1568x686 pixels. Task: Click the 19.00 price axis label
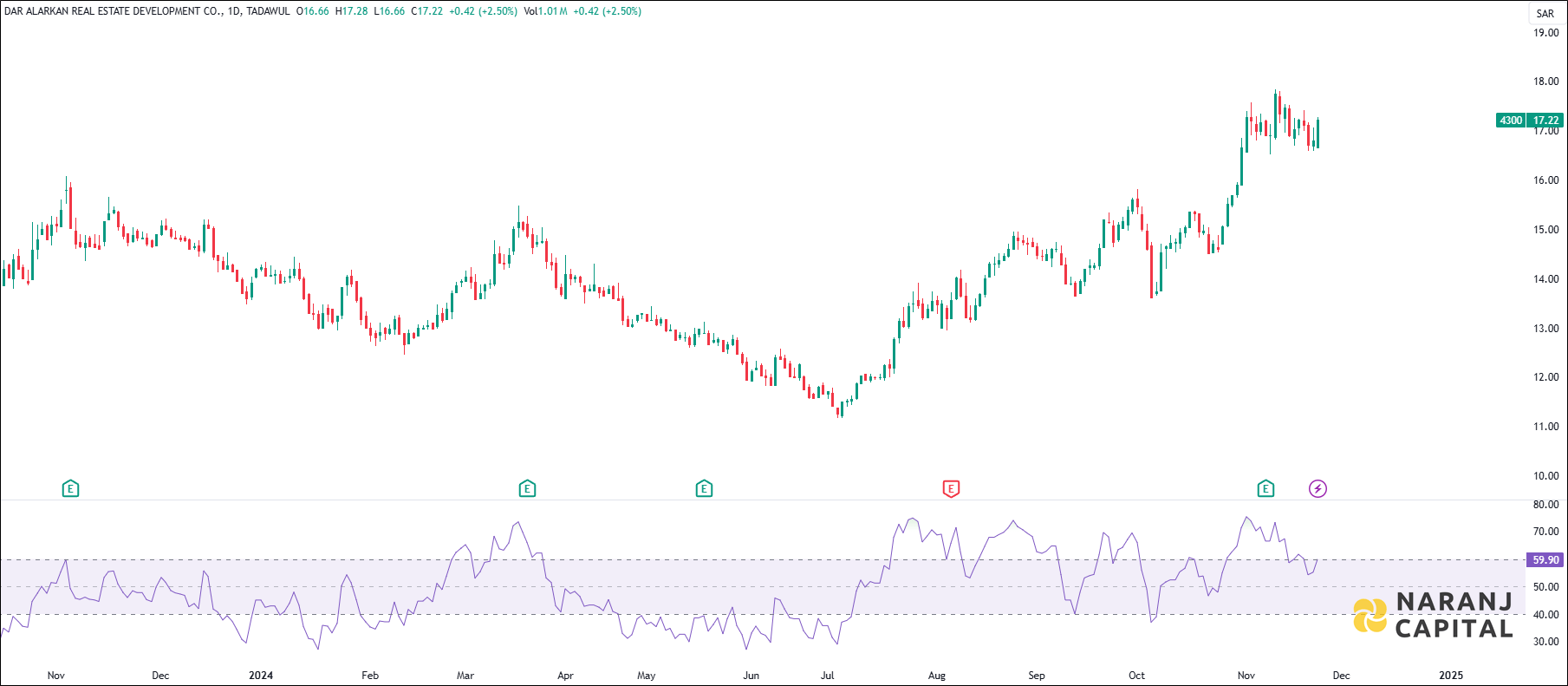(1546, 33)
